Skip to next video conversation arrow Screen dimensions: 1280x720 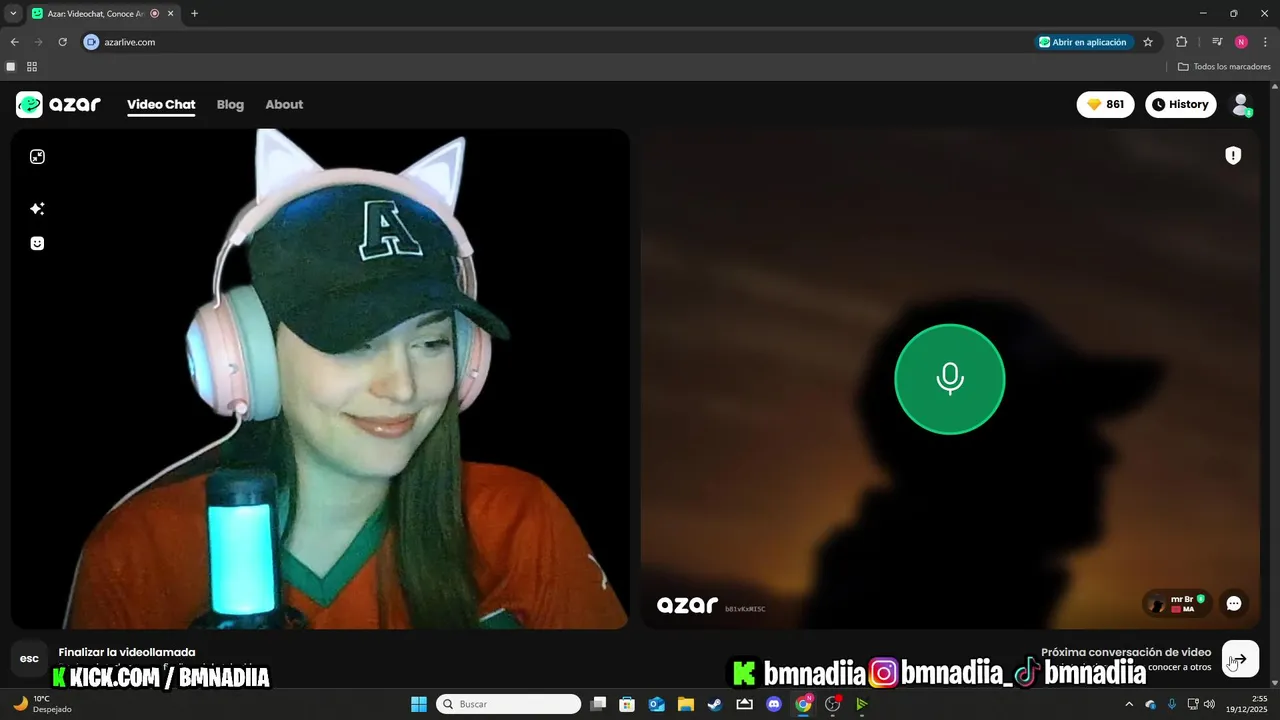(1240, 659)
